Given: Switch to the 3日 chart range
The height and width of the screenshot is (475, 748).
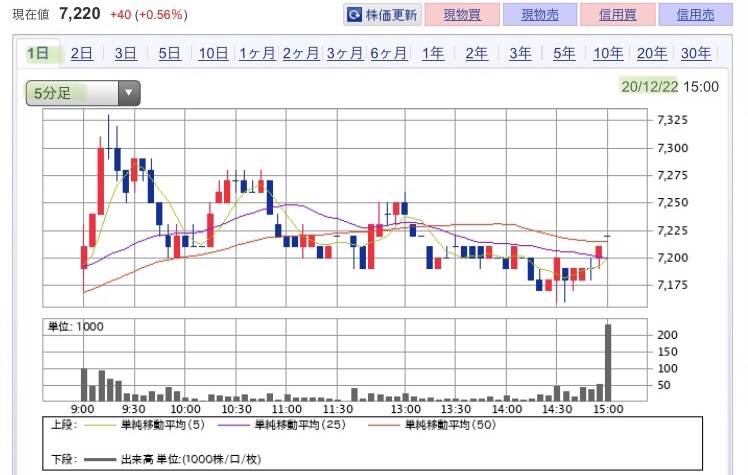Looking at the screenshot, I should pyautogui.click(x=125, y=53).
